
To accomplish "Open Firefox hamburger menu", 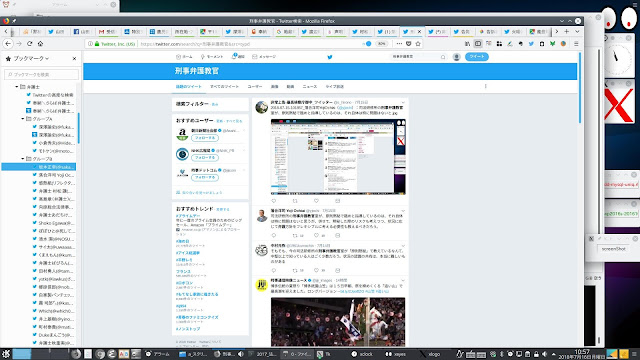I will click(x=576, y=44).
